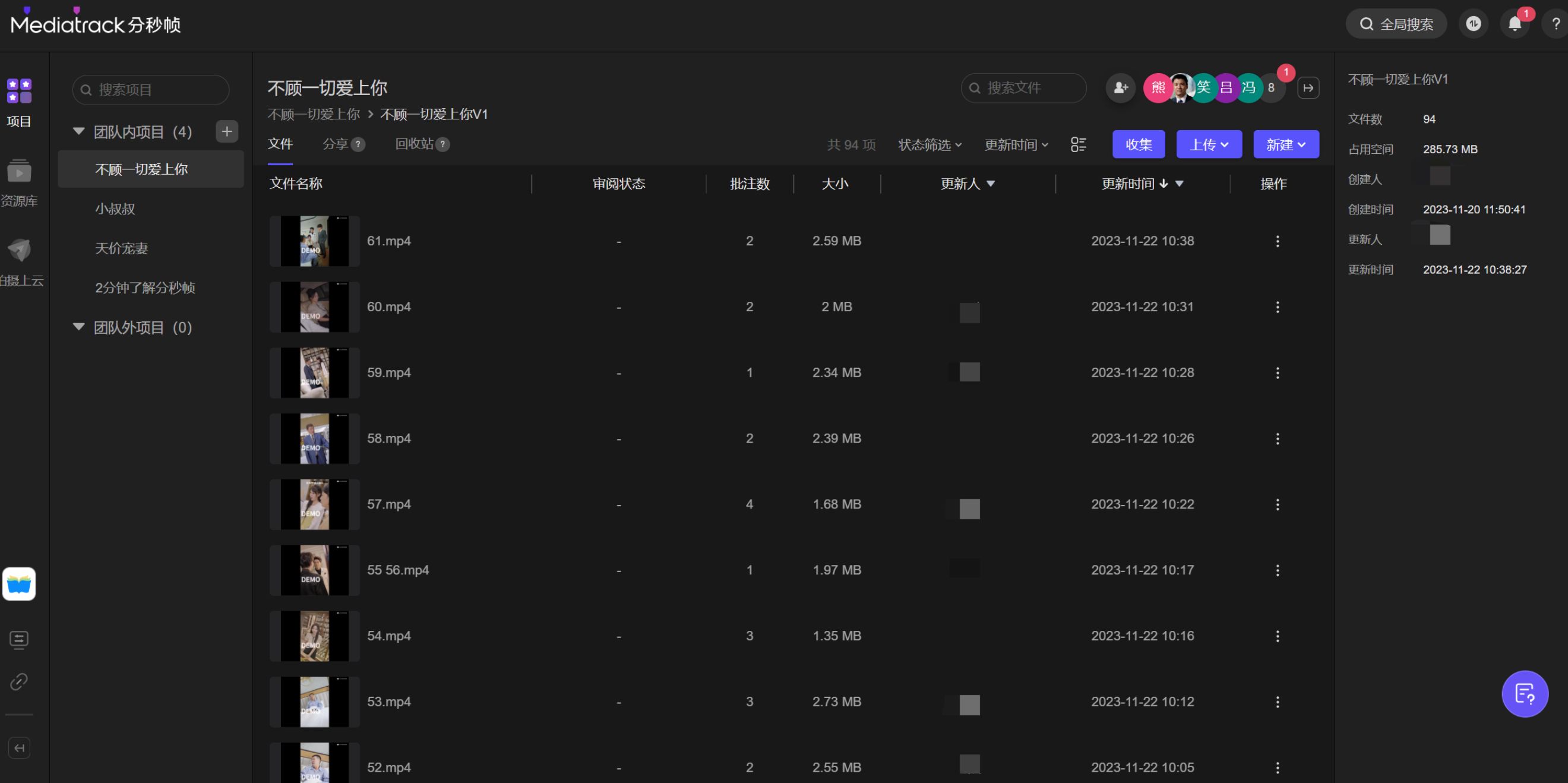
Task: Select the link icon near the sidebar bottom
Action: (19, 682)
